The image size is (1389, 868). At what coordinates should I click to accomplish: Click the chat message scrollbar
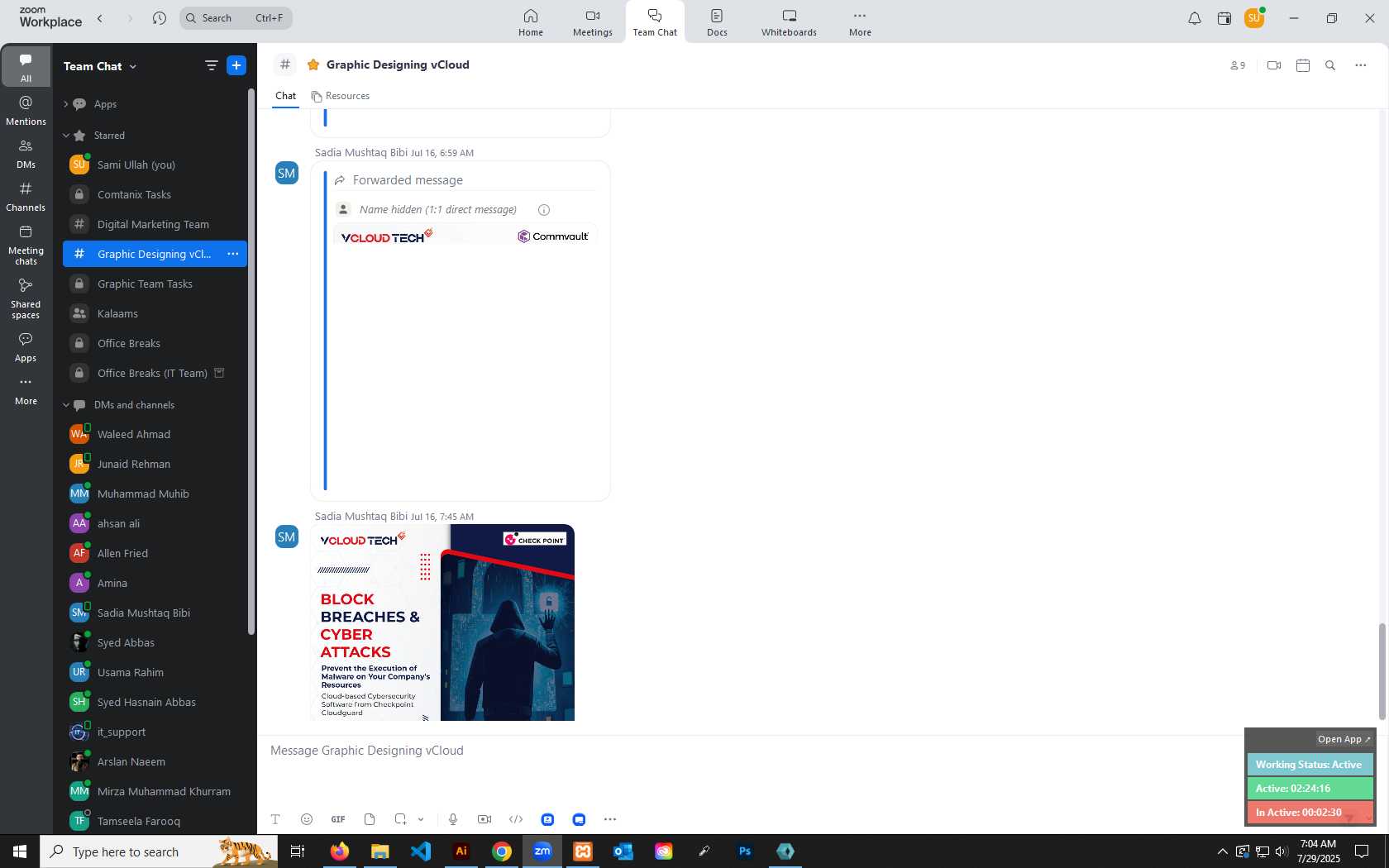(1382, 670)
